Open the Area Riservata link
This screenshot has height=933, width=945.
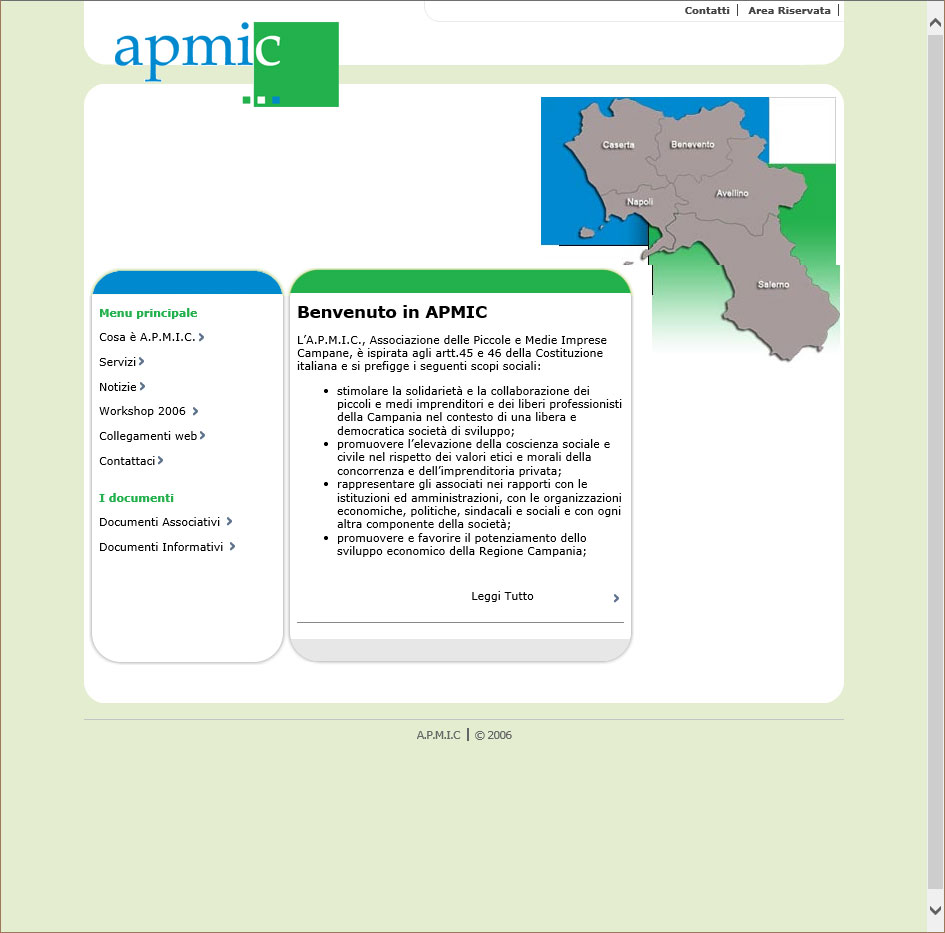click(789, 10)
